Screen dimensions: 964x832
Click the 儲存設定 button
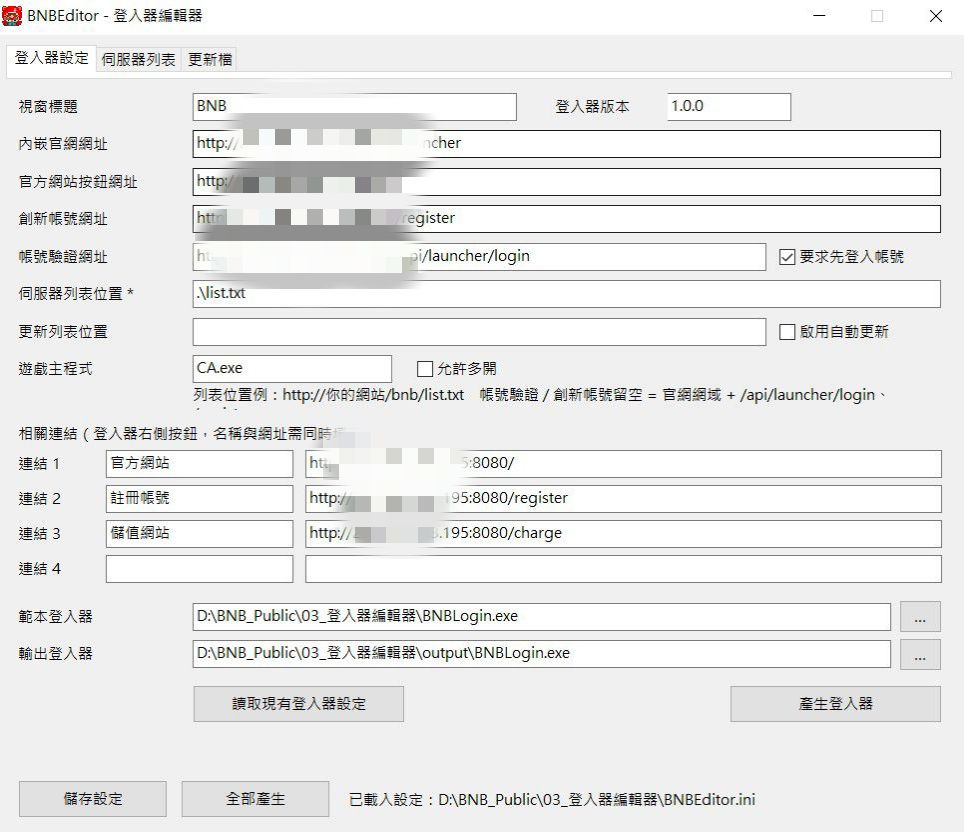pyautogui.click(x=93, y=799)
